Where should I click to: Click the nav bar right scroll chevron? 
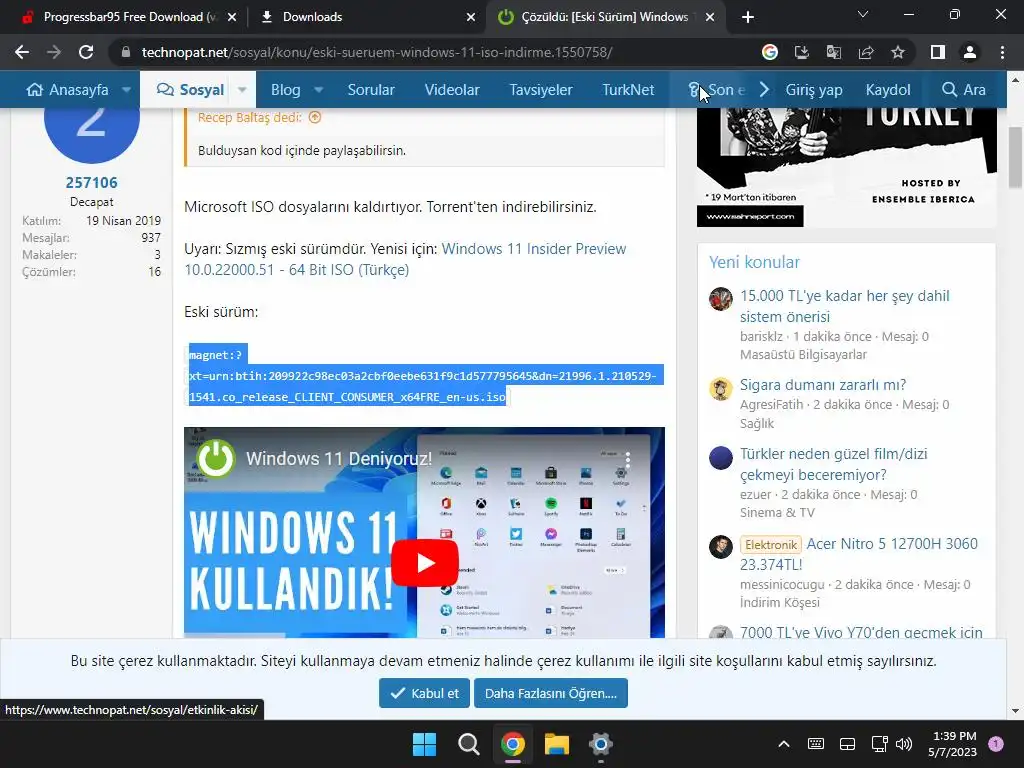click(764, 89)
